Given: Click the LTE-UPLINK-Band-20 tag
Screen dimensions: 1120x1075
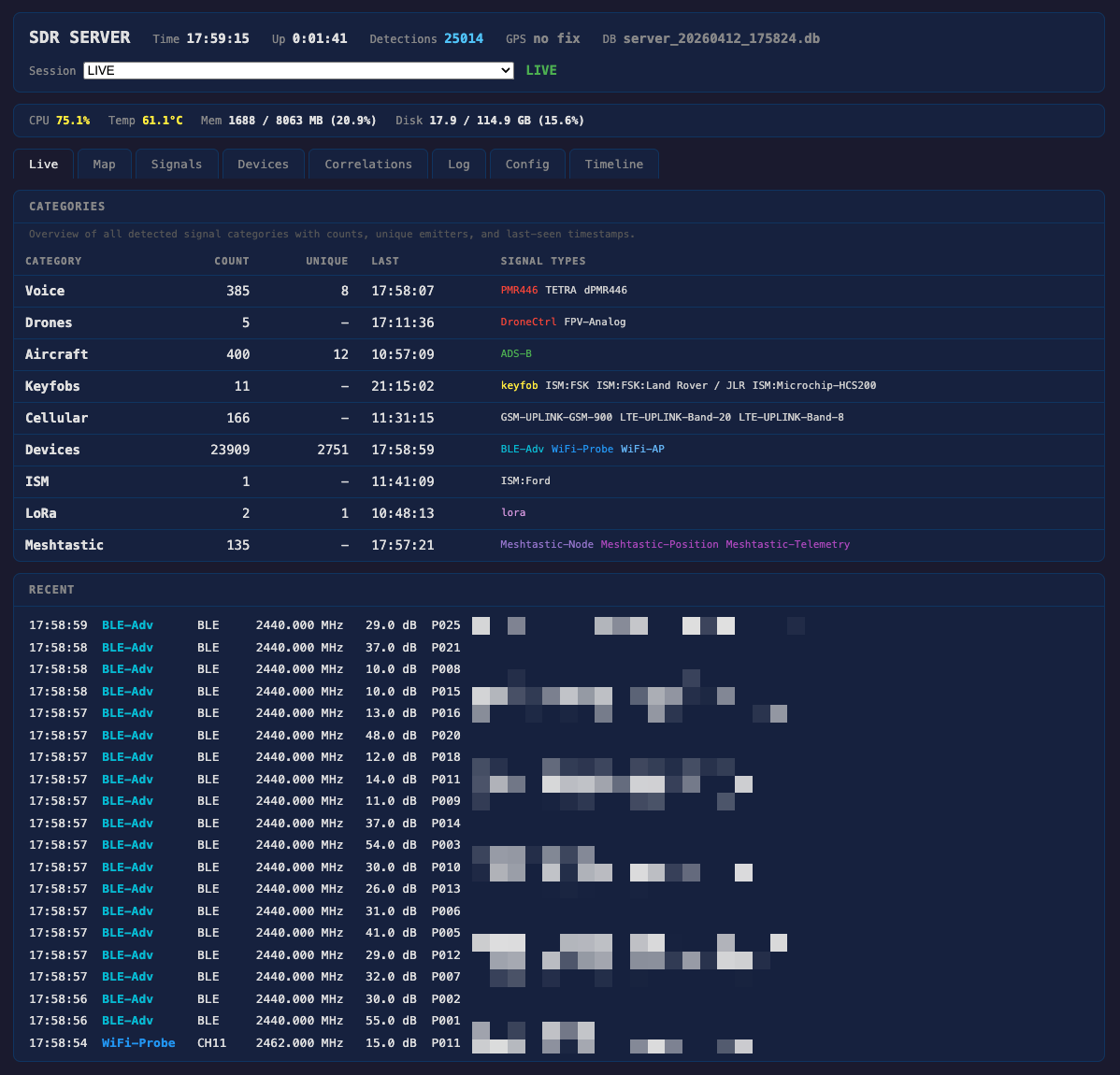Looking at the screenshot, I should click(676, 417).
